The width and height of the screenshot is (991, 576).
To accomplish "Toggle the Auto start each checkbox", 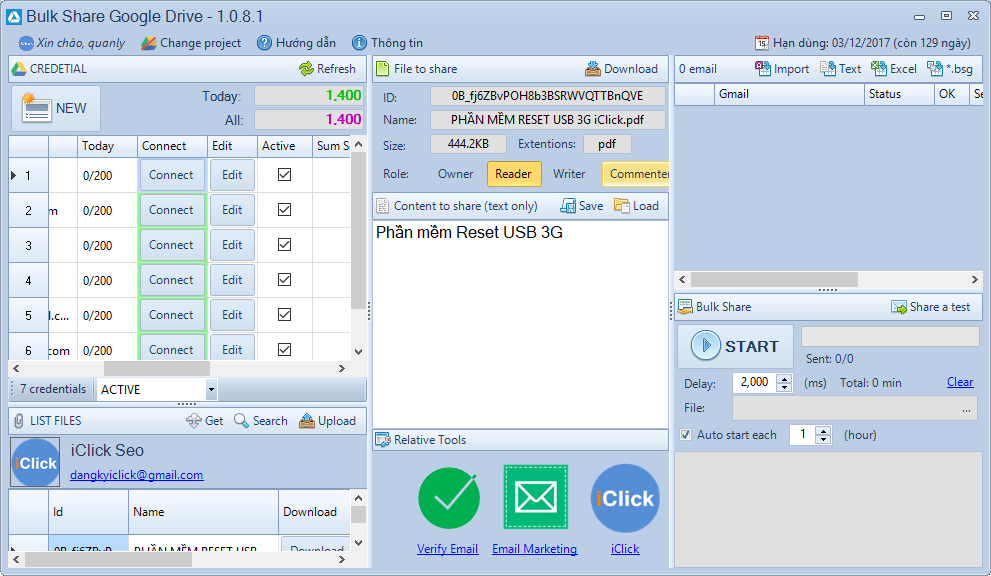I will click(x=685, y=435).
